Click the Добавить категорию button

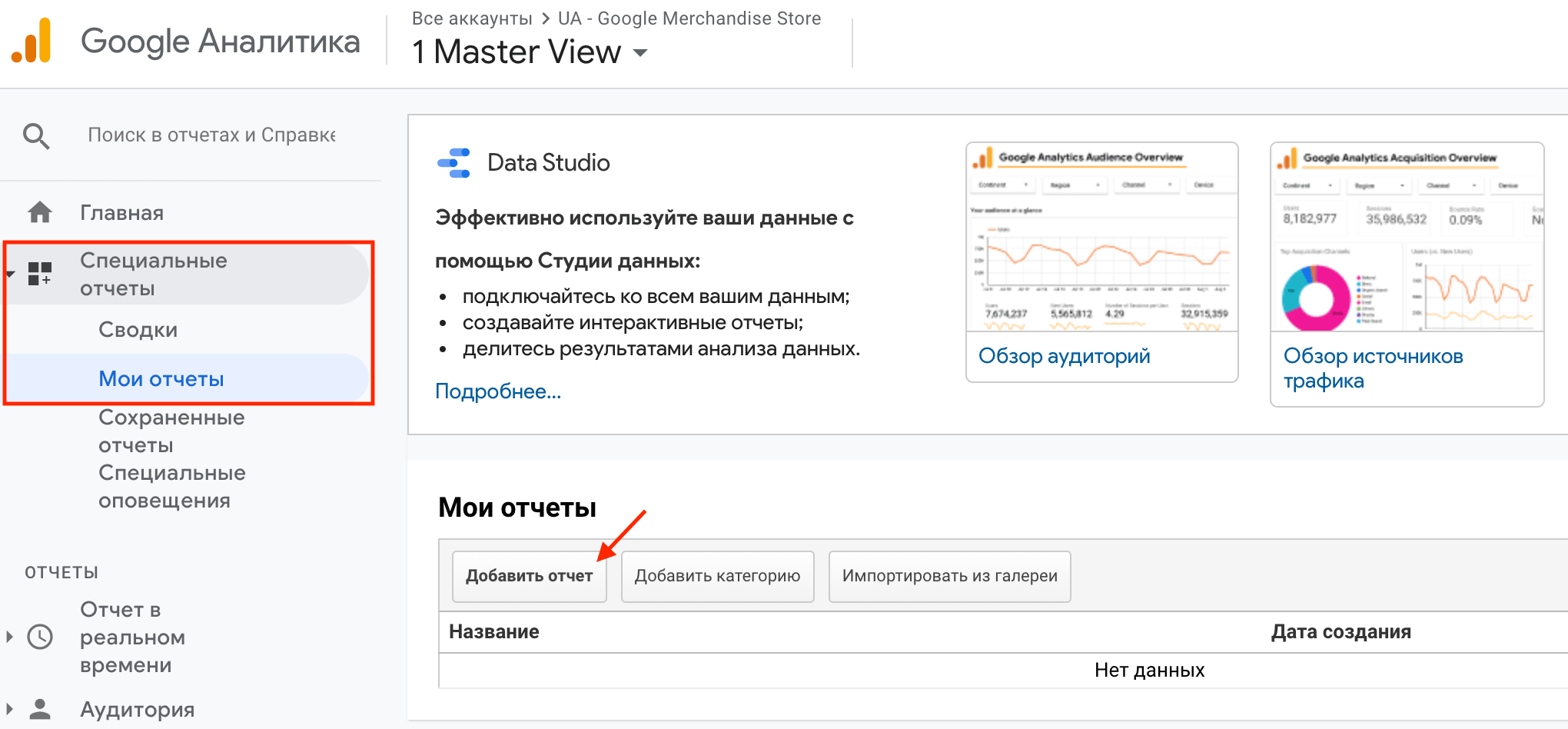(717, 576)
